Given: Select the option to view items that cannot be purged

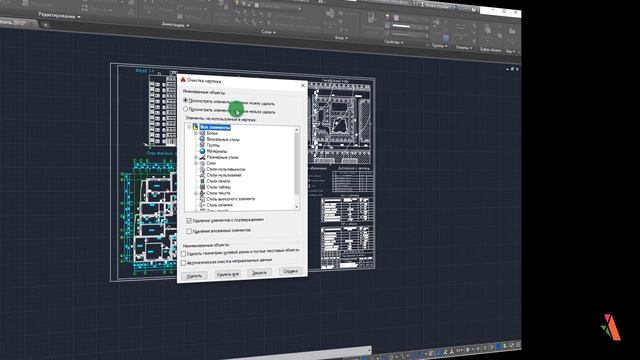Looking at the screenshot, I should coord(186,109).
